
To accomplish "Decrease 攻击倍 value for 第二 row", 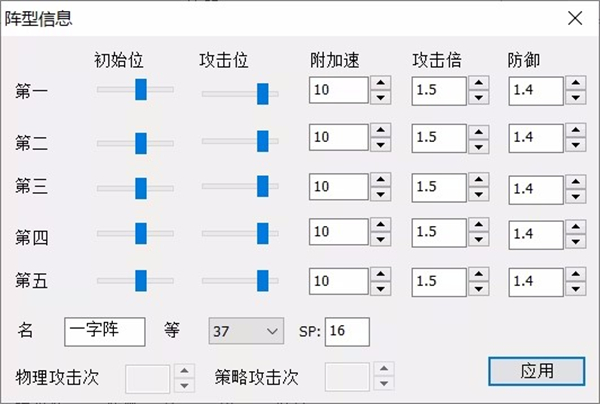I will (x=479, y=147).
